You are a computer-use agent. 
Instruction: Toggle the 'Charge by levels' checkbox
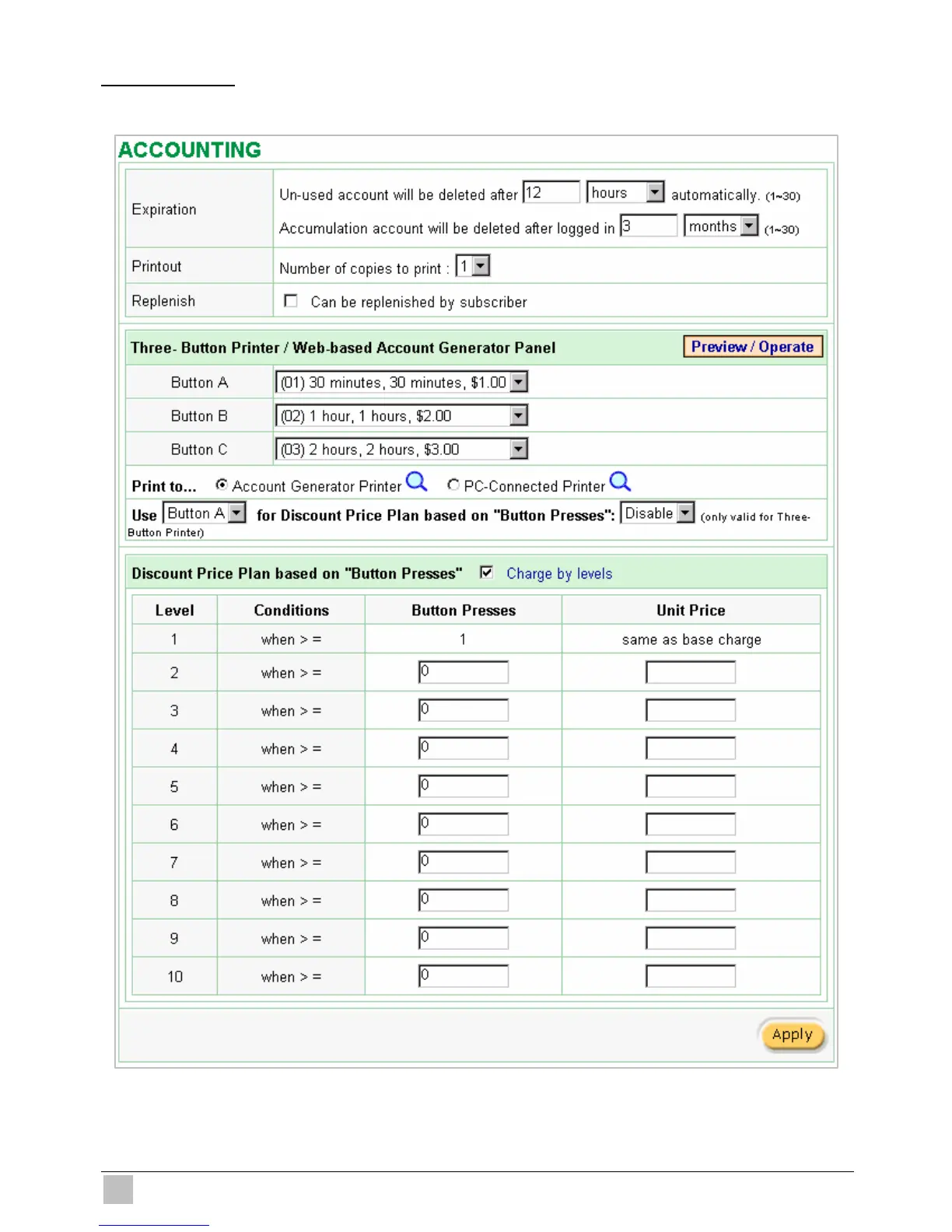(x=487, y=572)
